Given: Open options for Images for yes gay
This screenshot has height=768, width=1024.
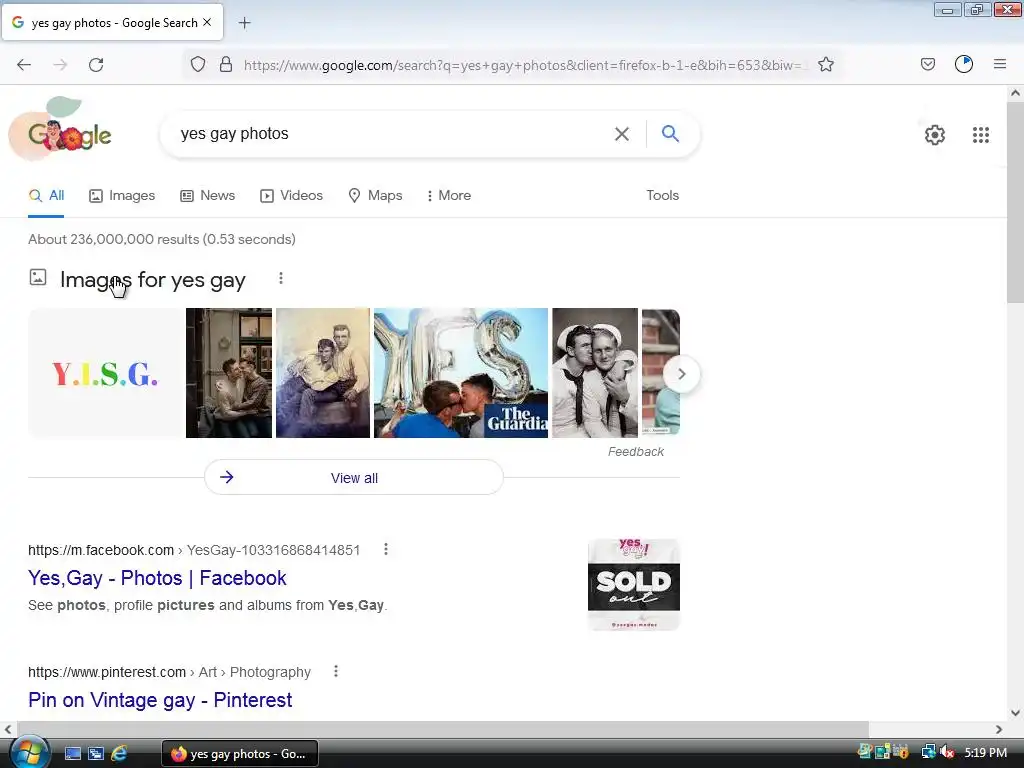Looking at the screenshot, I should 281,278.
